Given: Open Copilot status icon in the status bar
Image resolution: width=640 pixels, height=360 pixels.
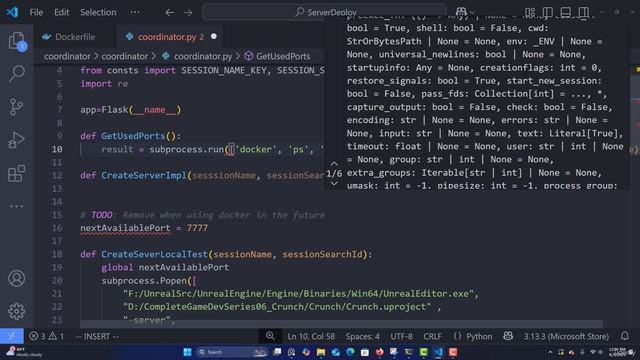Looking at the screenshot, I should (x=508, y=336).
